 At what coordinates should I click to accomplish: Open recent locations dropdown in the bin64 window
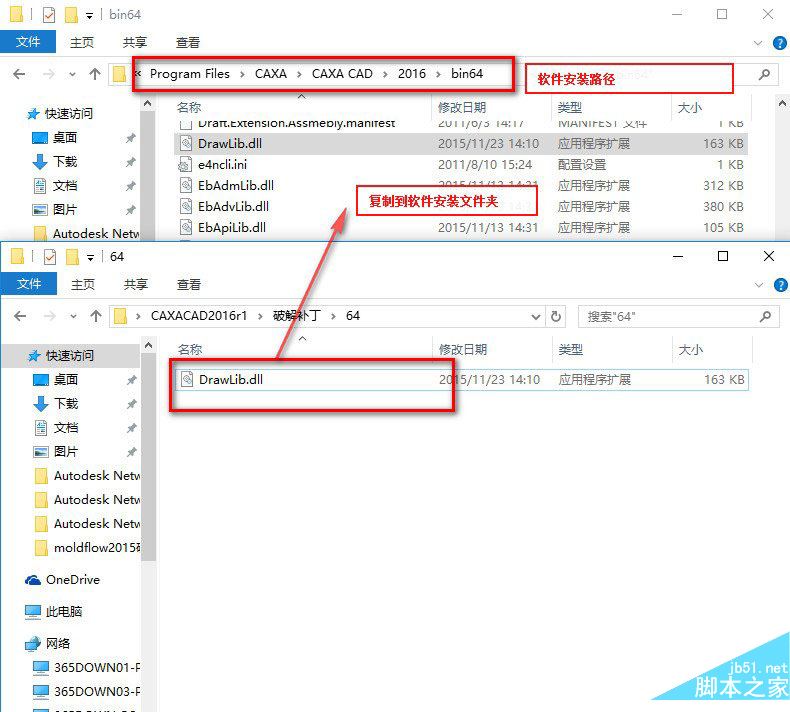point(73,75)
